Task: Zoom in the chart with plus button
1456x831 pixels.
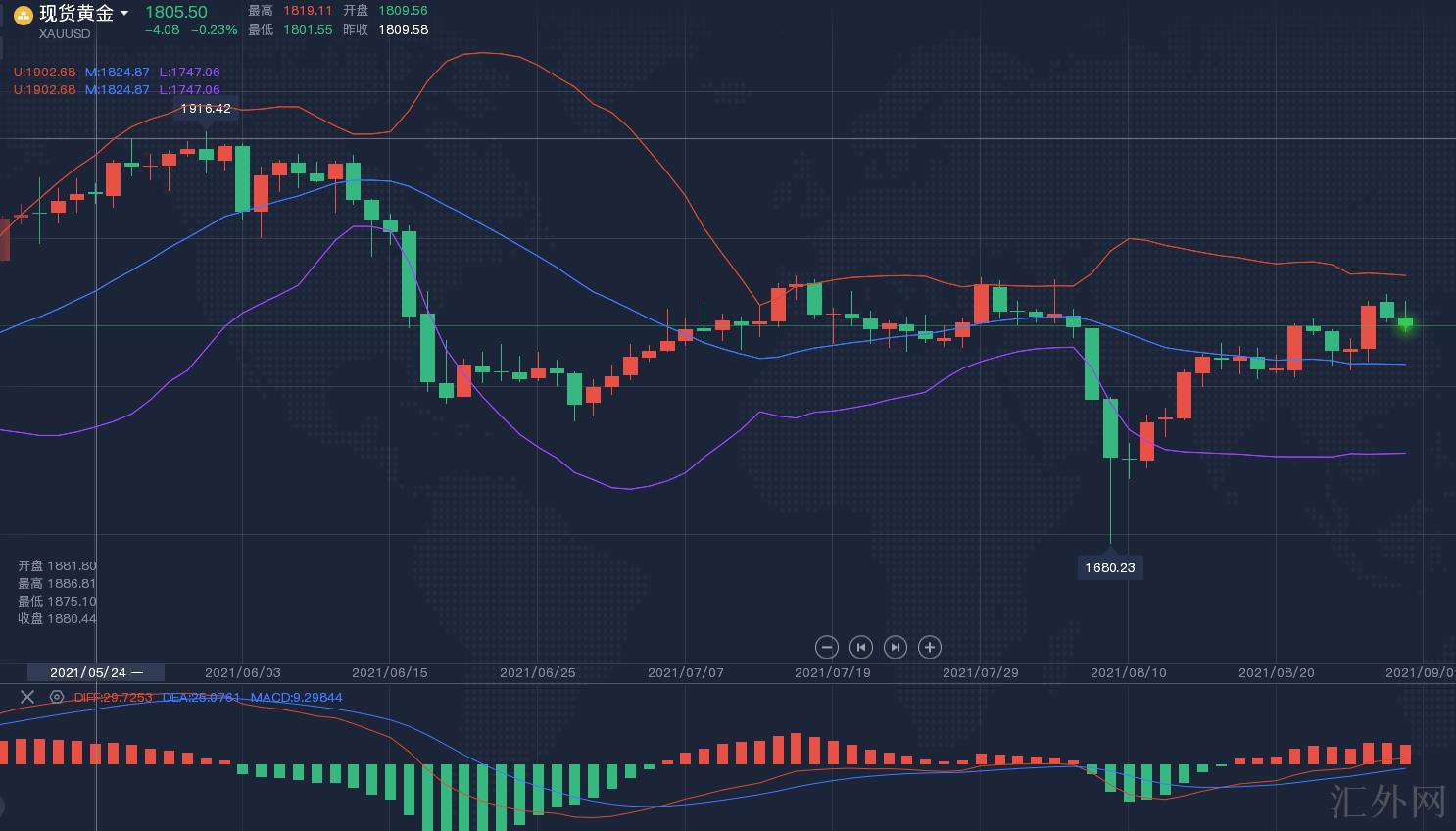Action: tap(930, 647)
